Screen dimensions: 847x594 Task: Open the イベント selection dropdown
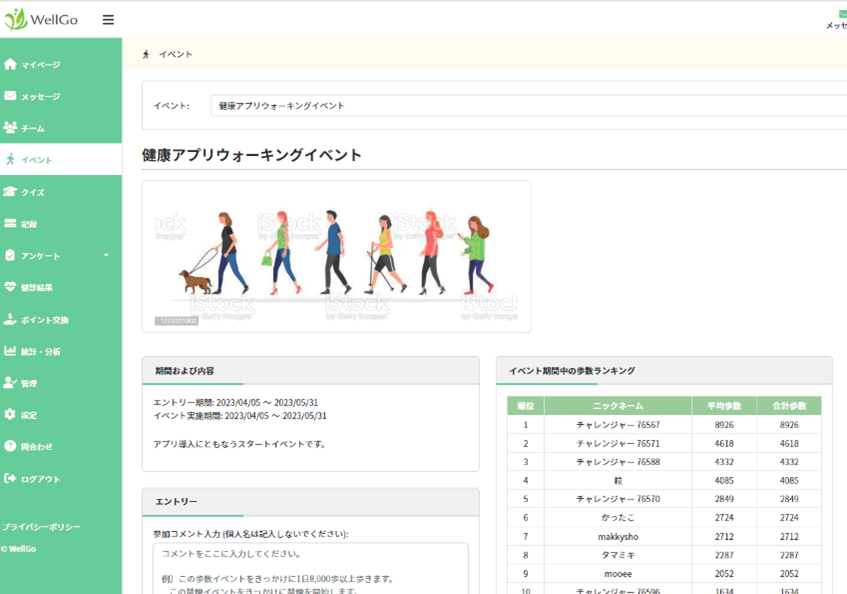[x=528, y=106]
